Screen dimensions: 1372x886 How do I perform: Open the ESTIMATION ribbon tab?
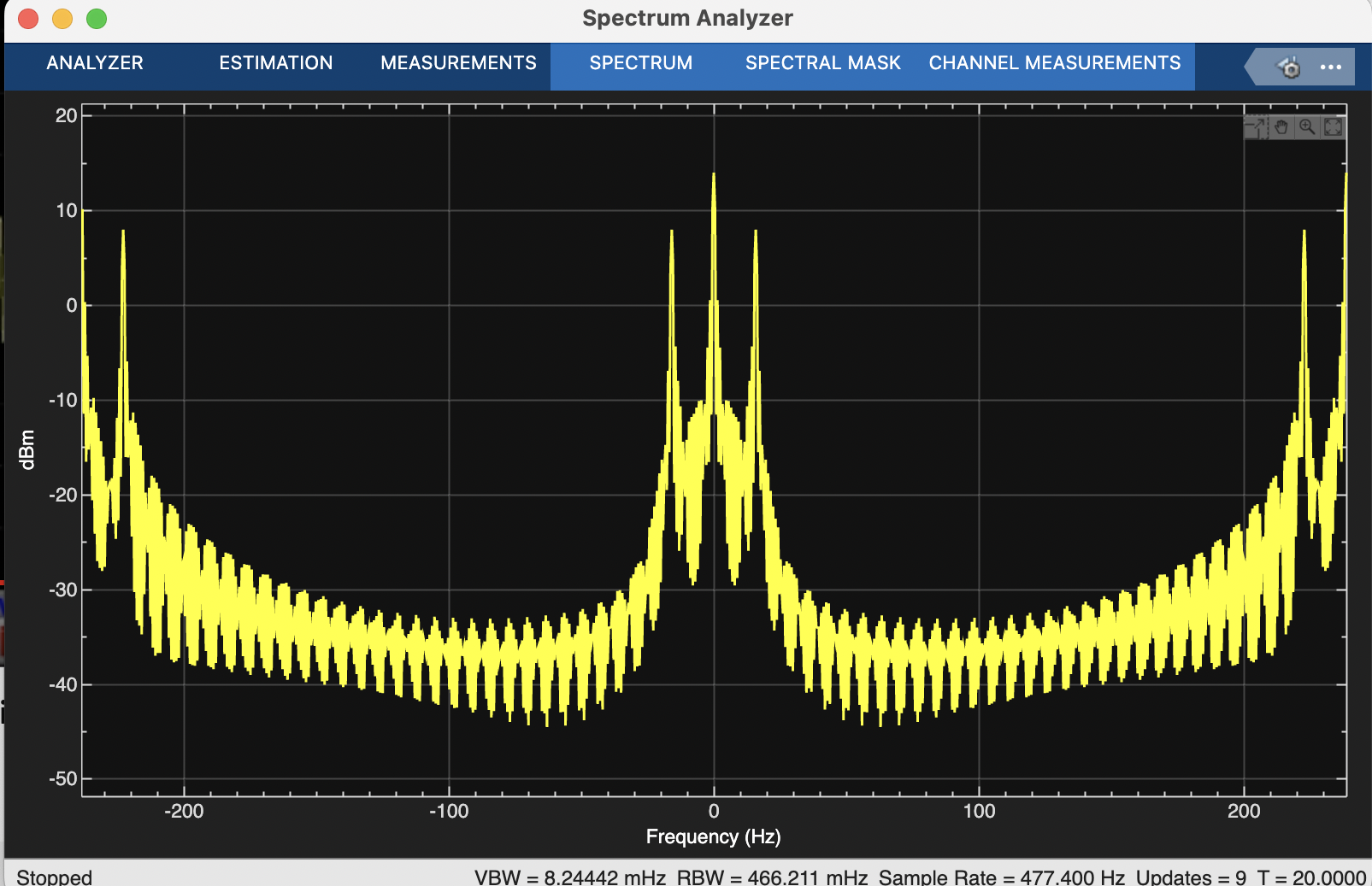(x=275, y=63)
